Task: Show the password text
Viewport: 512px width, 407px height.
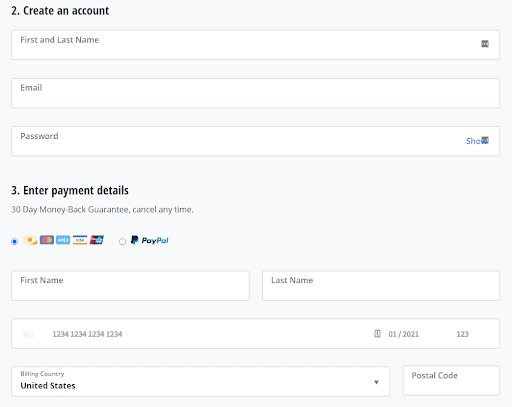Action: tap(474, 141)
